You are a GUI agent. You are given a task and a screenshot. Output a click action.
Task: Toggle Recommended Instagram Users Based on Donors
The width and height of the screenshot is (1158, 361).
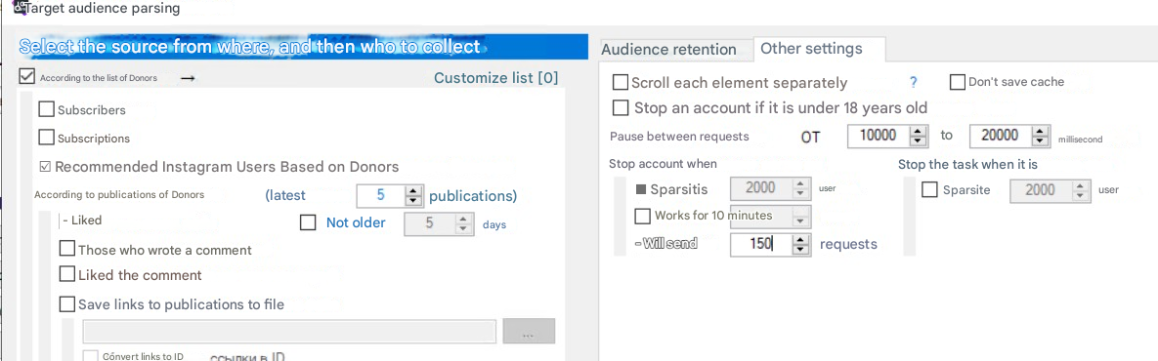tap(45, 167)
